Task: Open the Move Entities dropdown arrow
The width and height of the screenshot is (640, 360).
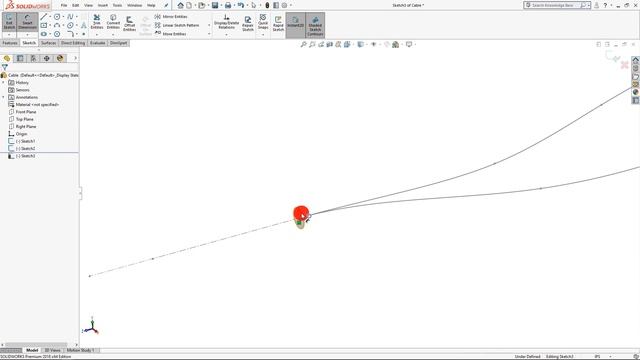Action: tap(209, 34)
